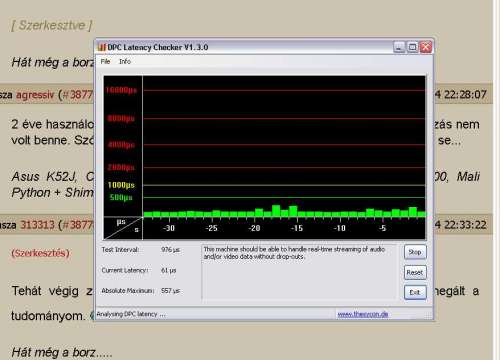Image resolution: width=500 pixels, height=360 pixels.
Task: Click the -5 seconds axis label
Action: (x=383, y=228)
